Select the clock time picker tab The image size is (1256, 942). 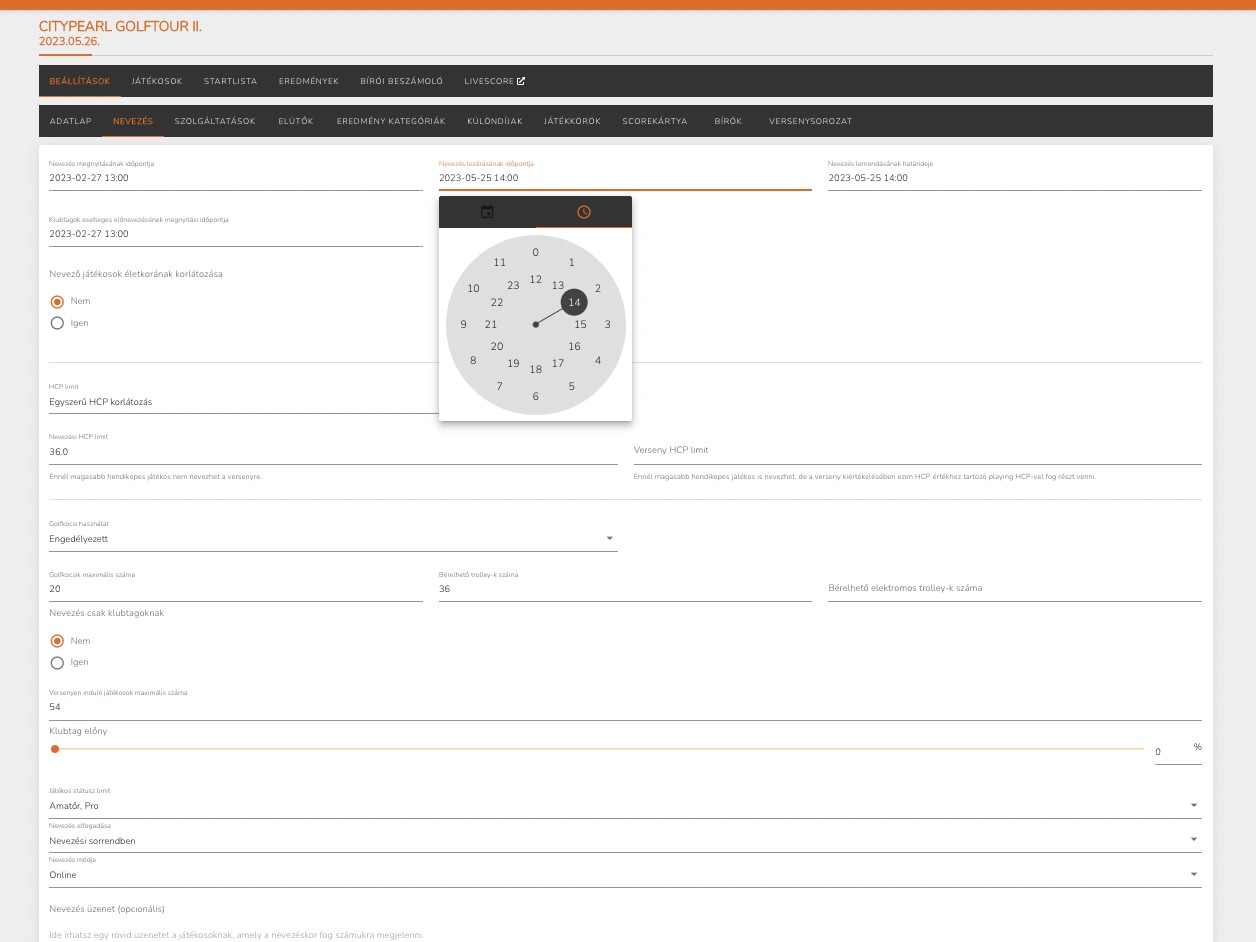point(584,212)
